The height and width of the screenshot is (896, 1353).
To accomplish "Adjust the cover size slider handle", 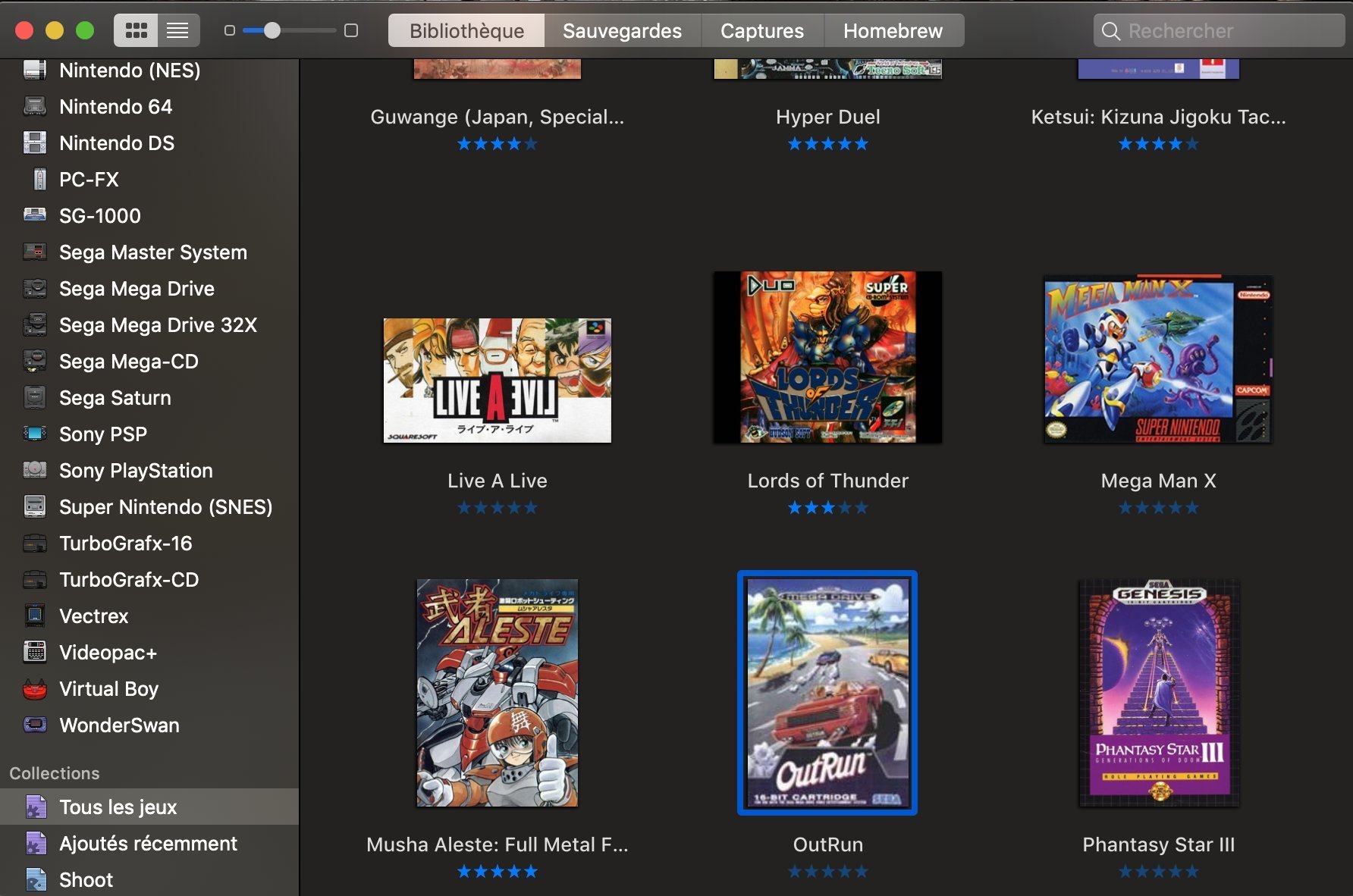I will tap(272, 30).
